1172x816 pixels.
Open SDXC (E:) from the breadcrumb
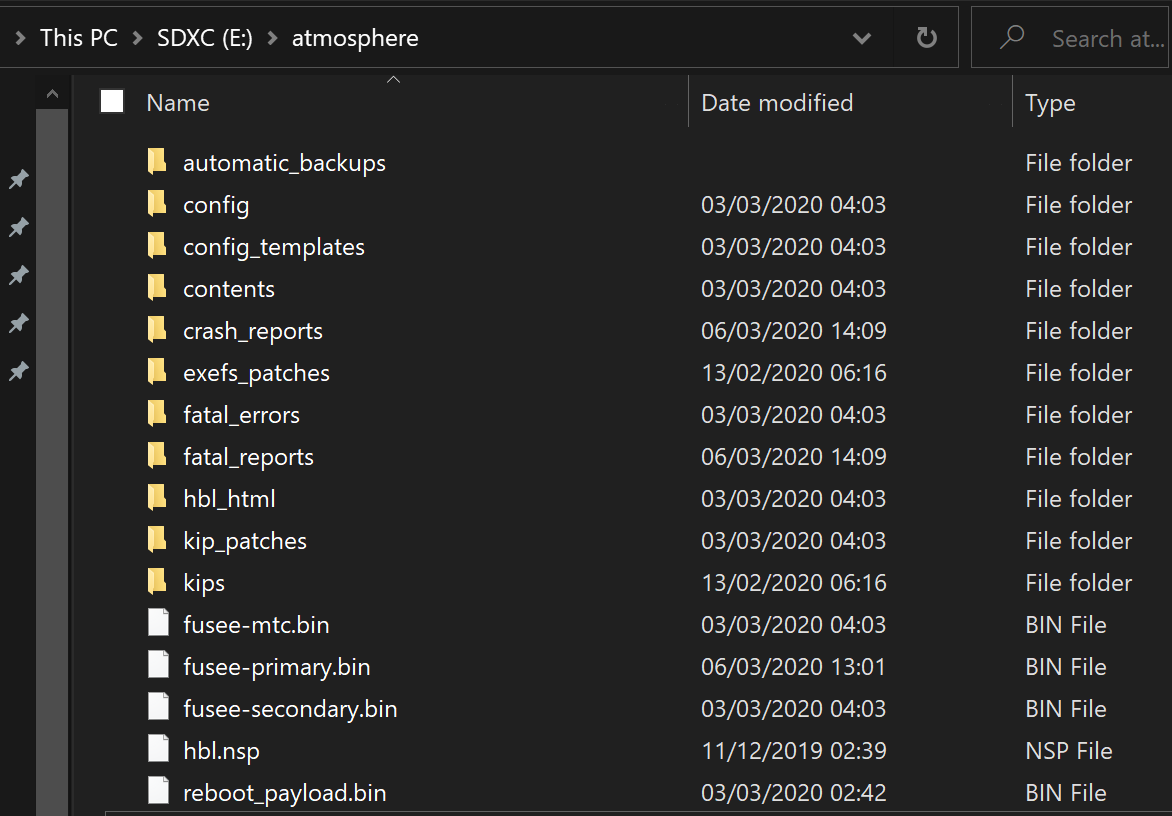pos(204,37)
